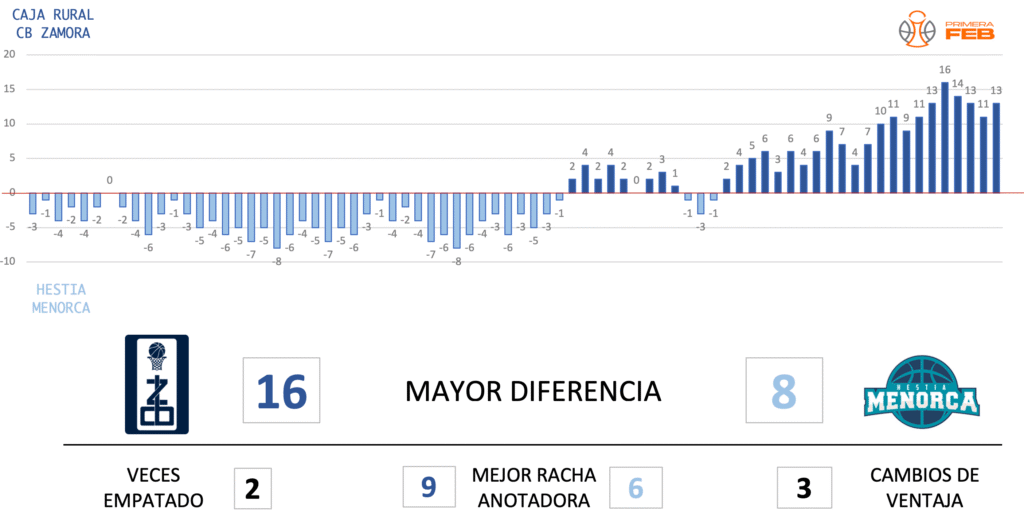Select the 'HESTIA MENORCA' chart label
Image resolution: width=1024 pixels, height=517 pixels.
coord(61,298)
